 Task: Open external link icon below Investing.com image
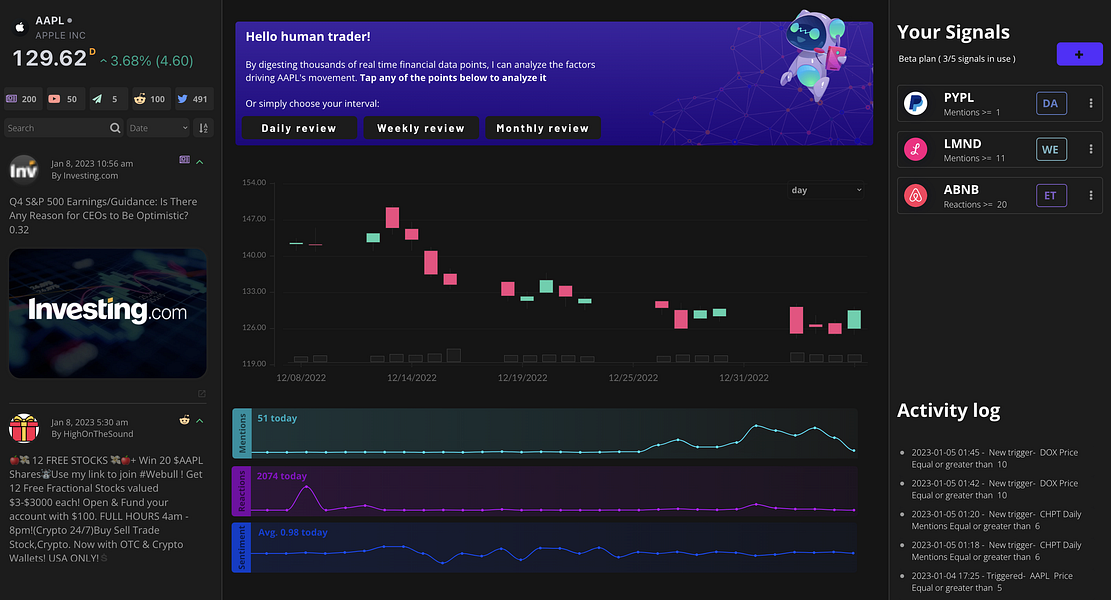pos(202,394)
